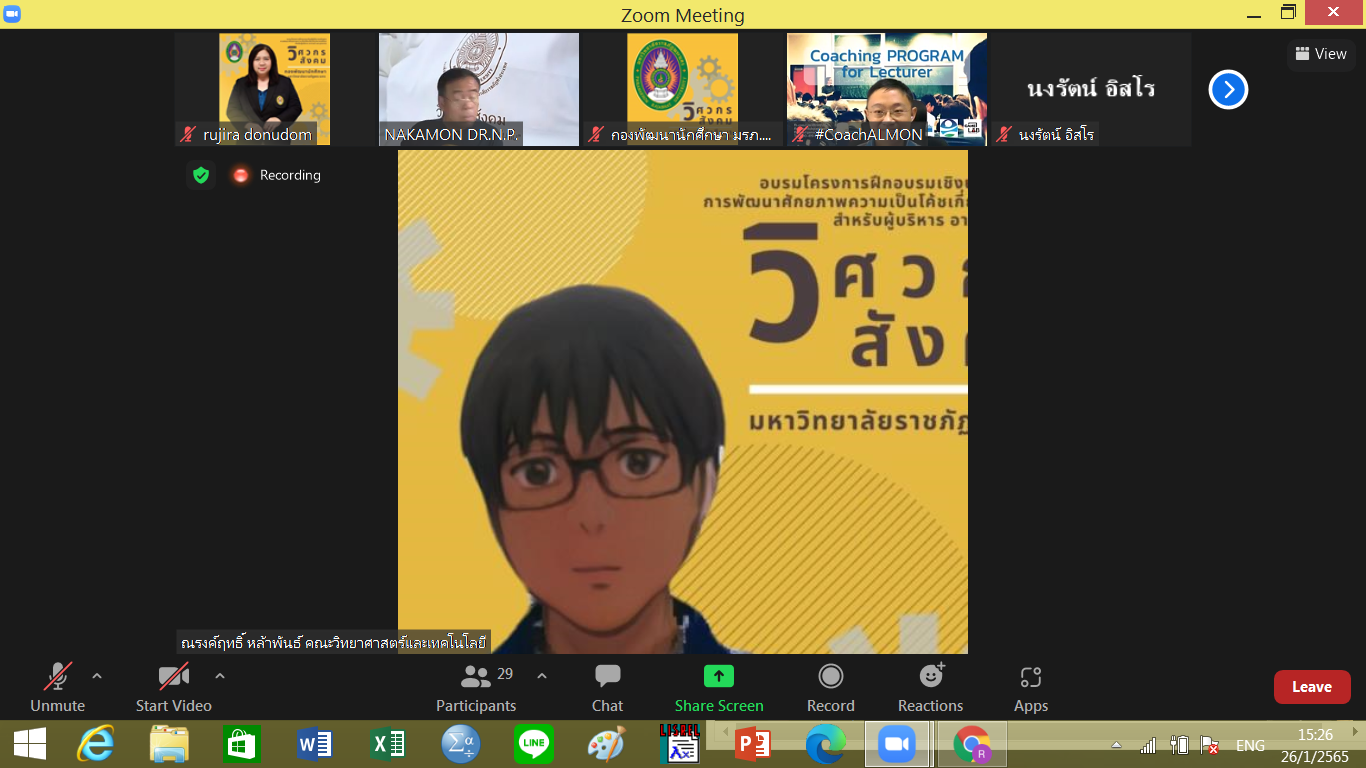Open the Chat panel

(607, 688)
